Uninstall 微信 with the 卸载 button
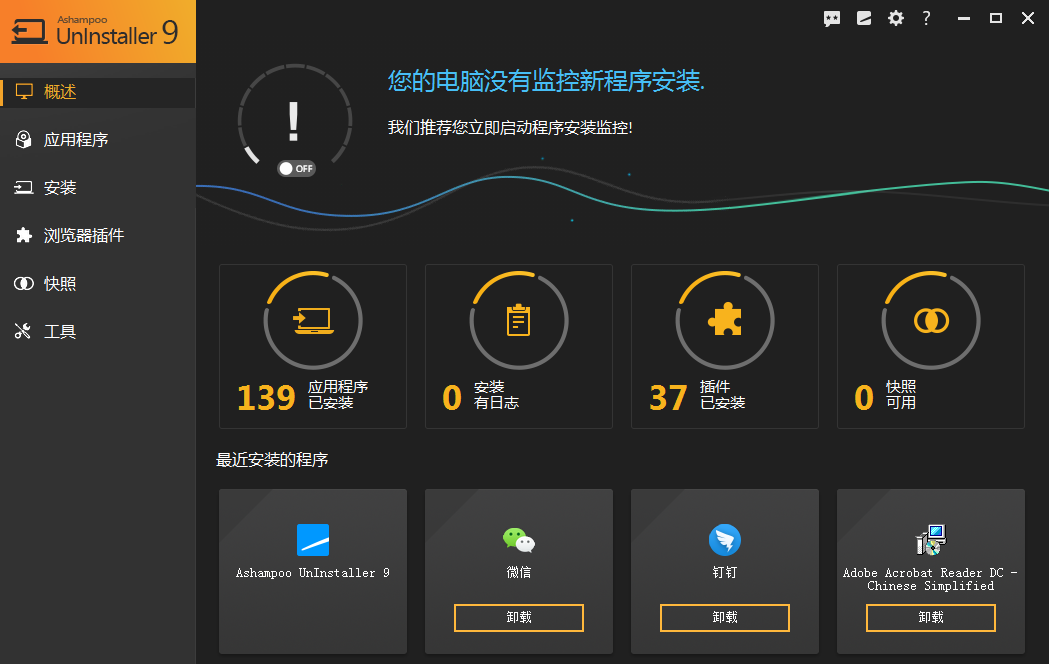 tap(519, 618)
